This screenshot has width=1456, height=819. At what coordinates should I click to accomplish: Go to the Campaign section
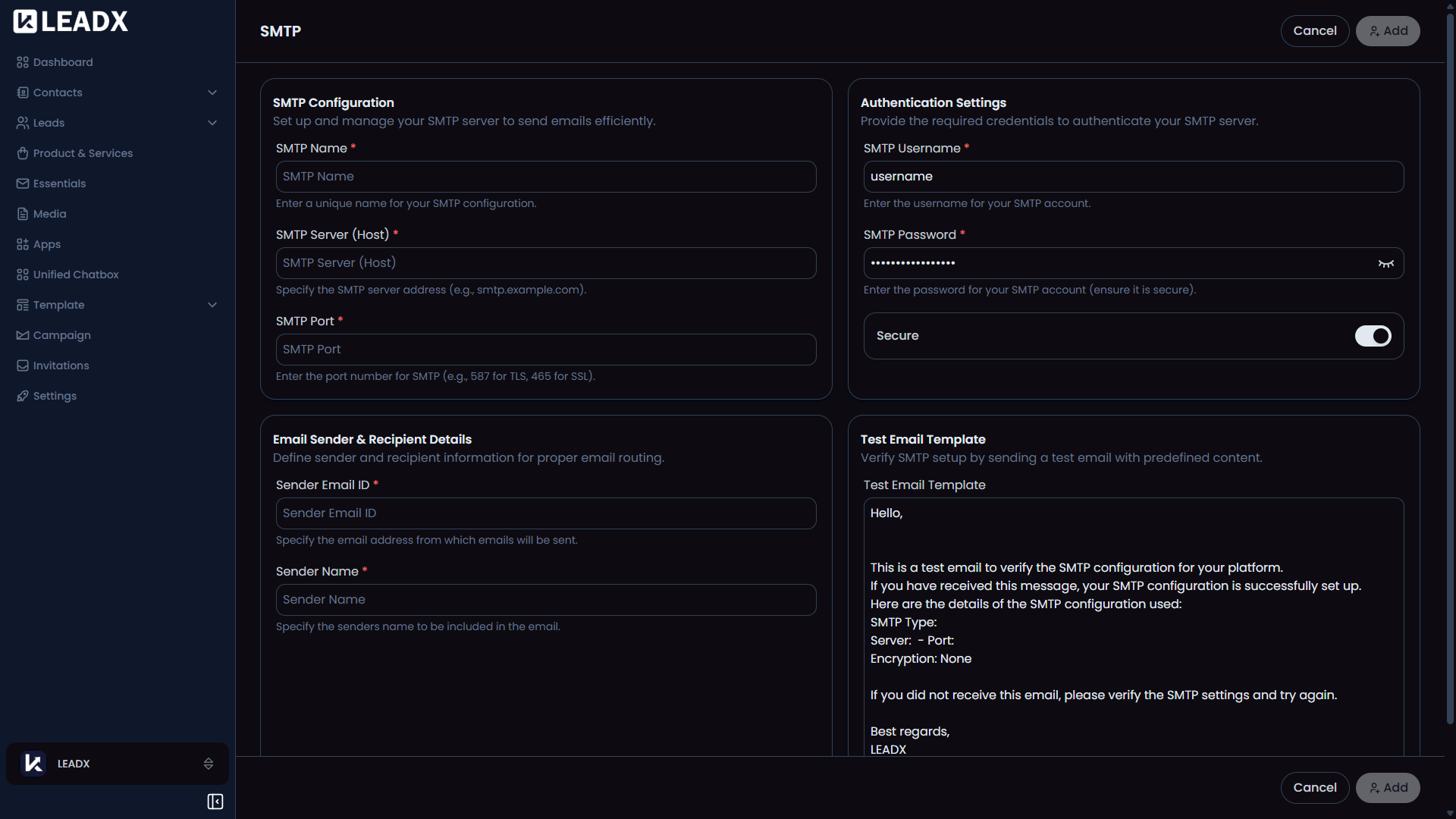coord(61,335)
